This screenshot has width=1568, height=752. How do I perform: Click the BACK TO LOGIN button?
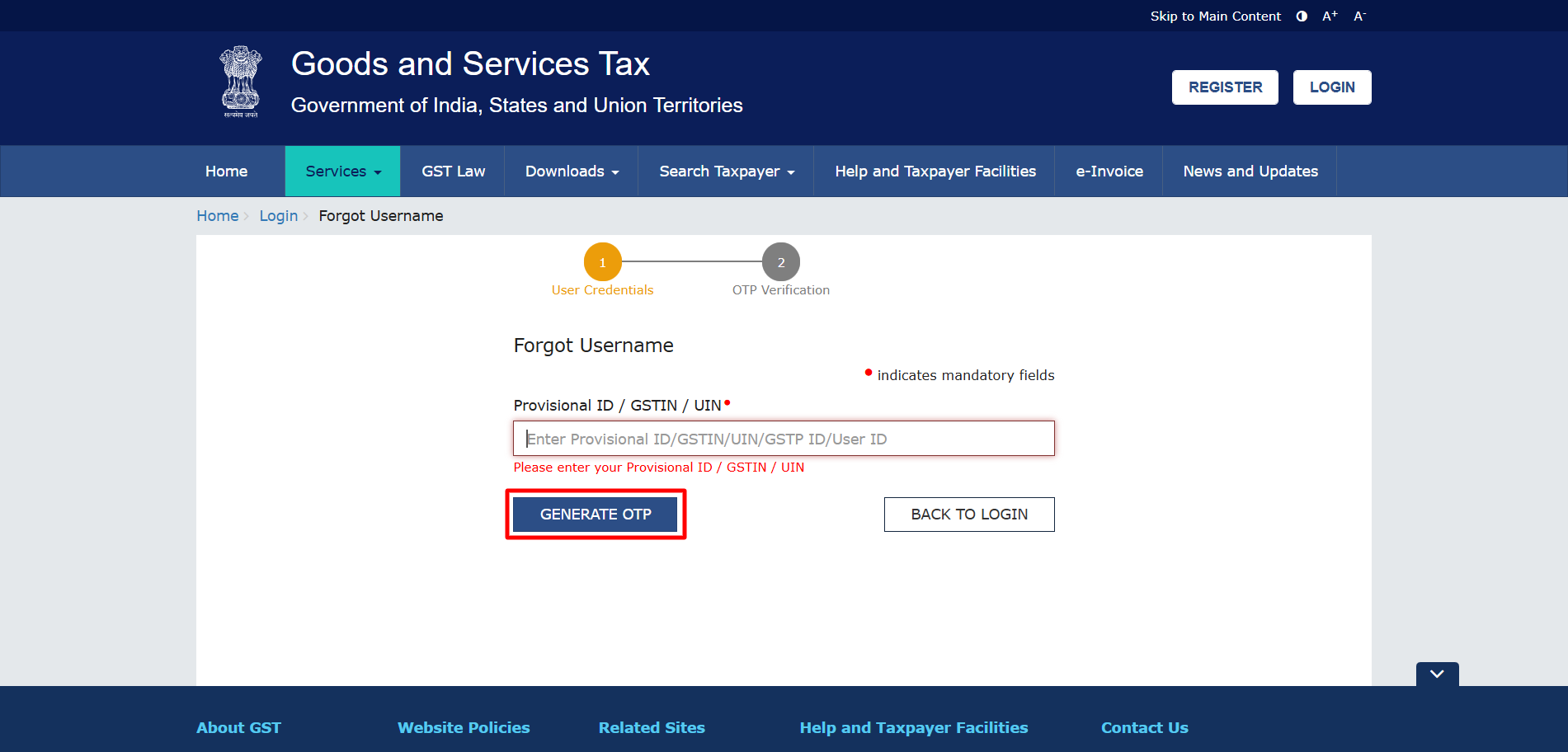969,515
